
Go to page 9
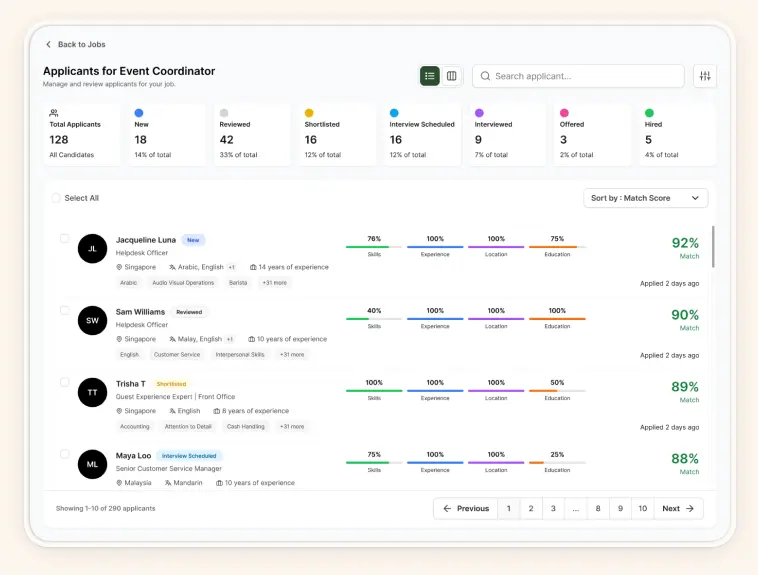click(x=620, y=508)
